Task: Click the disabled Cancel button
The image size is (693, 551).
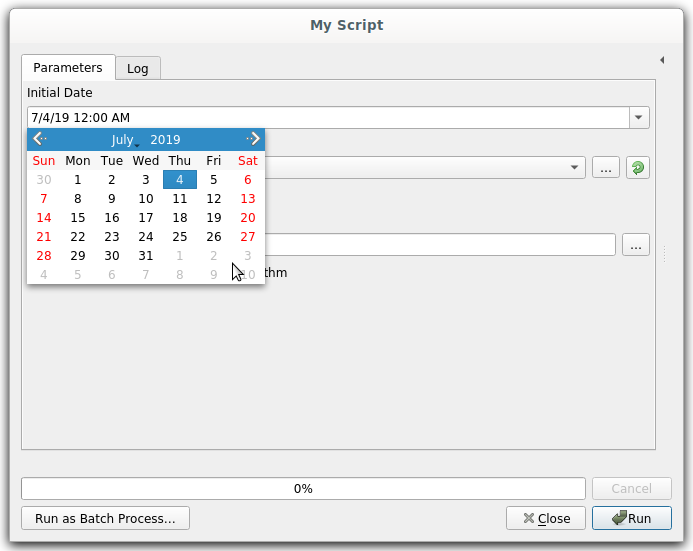Action: (x=632, y=488)
